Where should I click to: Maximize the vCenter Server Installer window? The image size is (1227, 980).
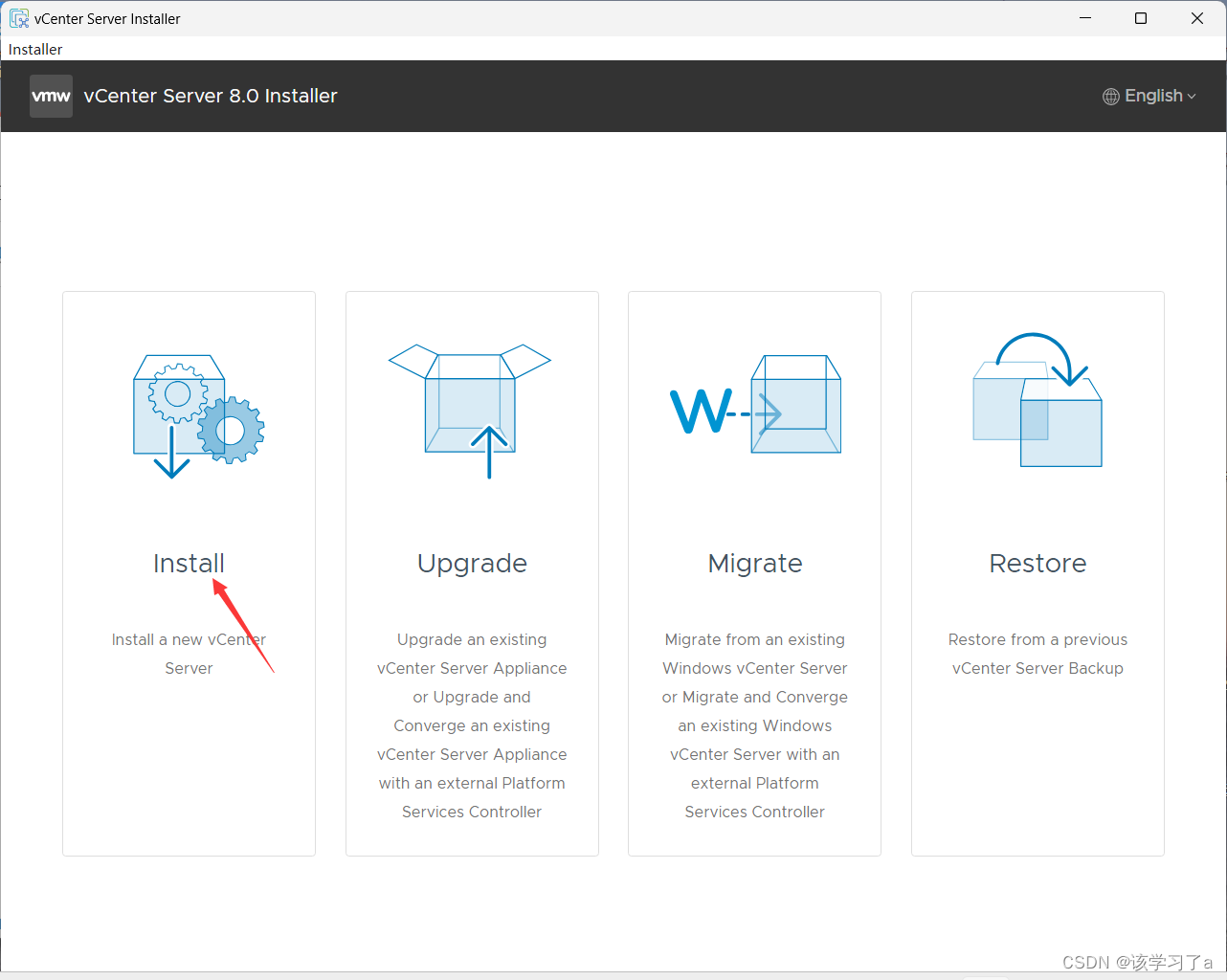click(1141, 18)
